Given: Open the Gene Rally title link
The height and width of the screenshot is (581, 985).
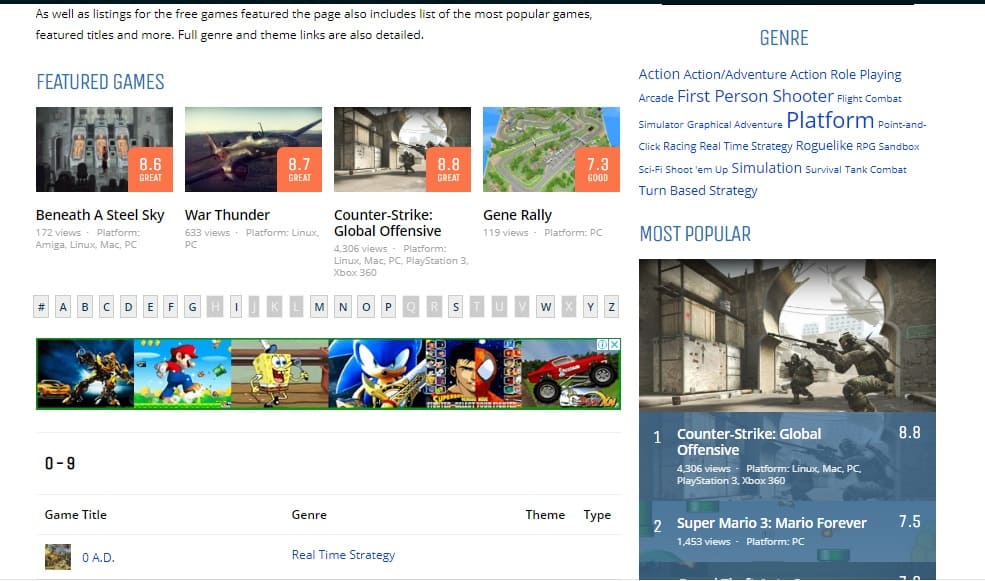Looking at the screenshot, I should (518, 215).
